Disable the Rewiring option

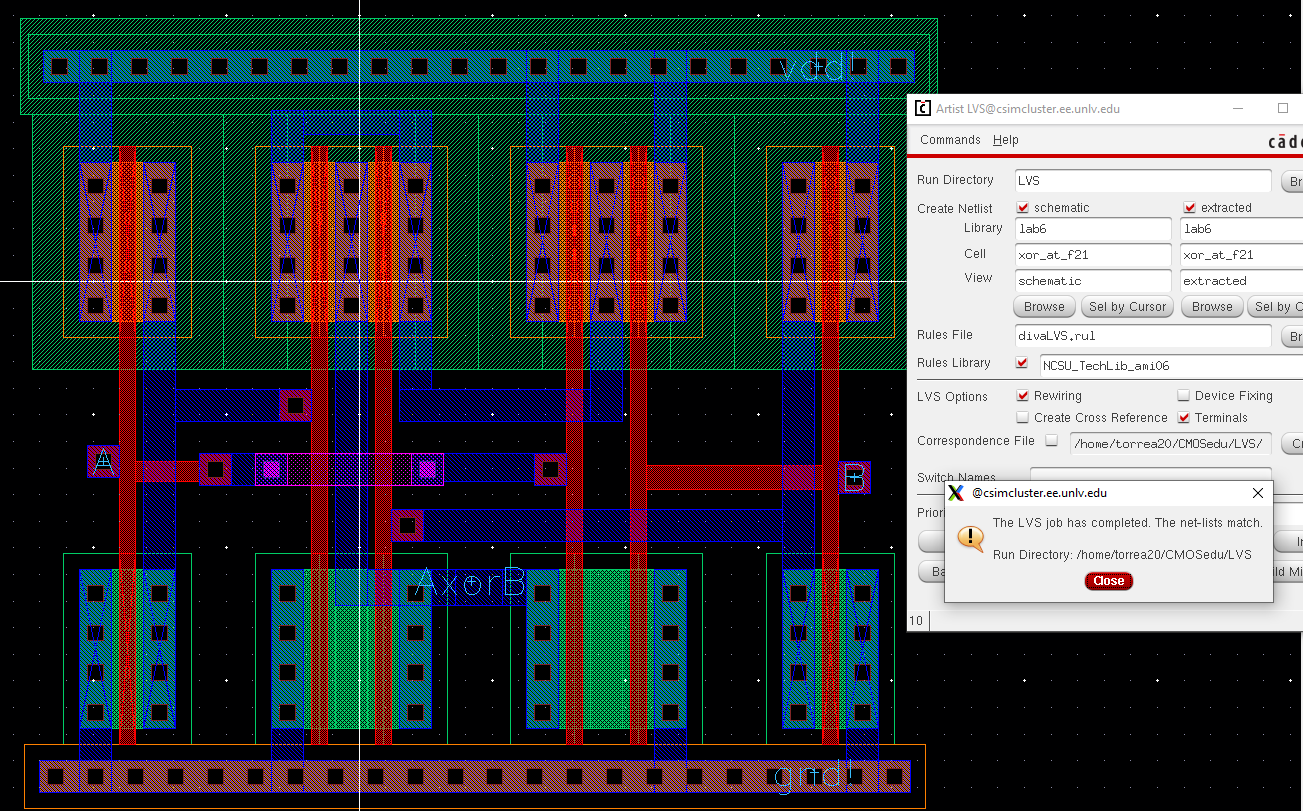[1023, 396]
